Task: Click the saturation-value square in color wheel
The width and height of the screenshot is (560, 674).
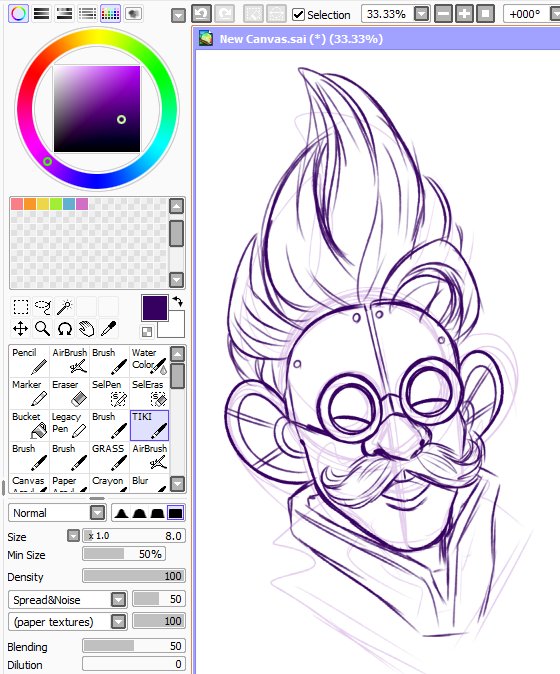Action: (x=97, y=109)
